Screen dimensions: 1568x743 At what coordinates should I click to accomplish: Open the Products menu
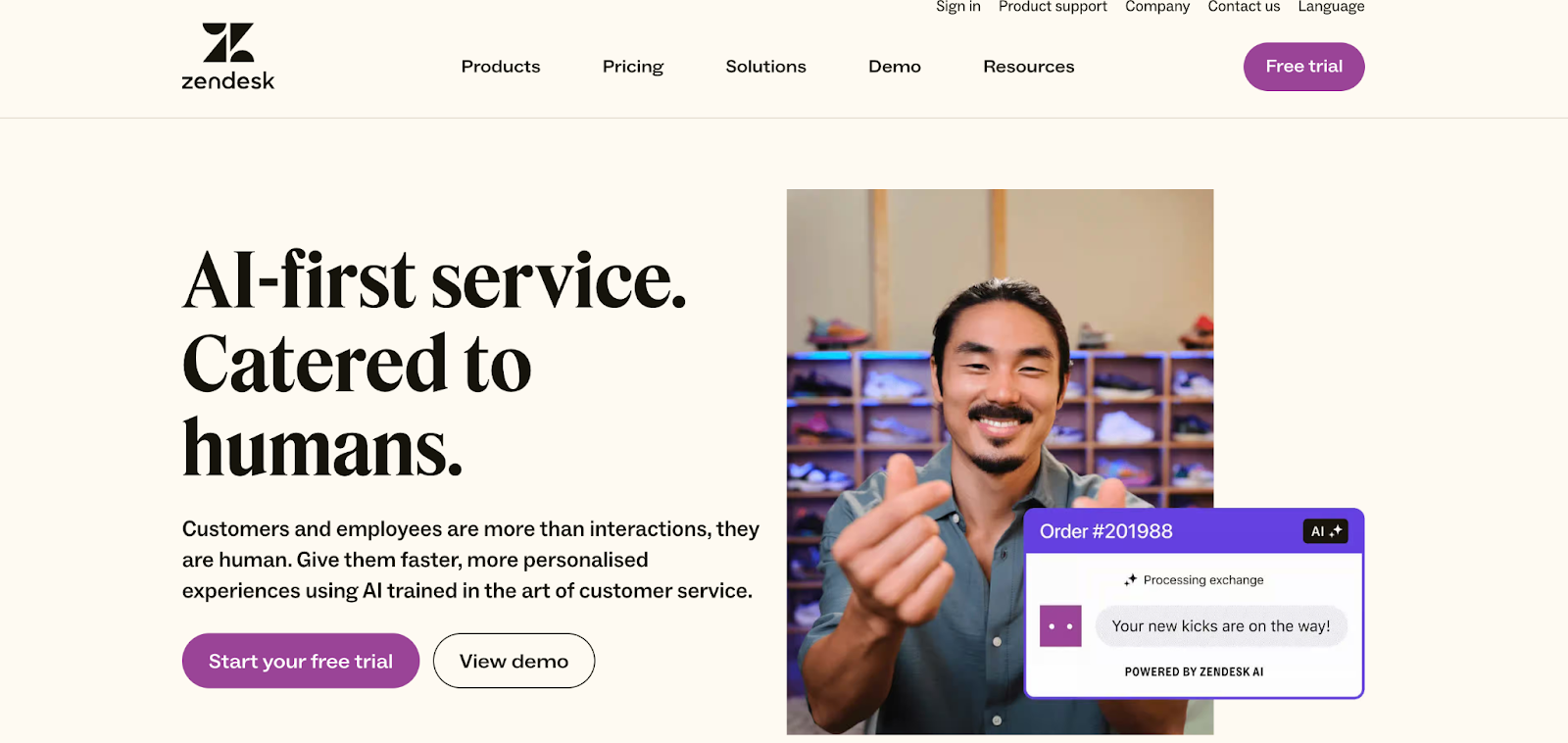[501, 67]
